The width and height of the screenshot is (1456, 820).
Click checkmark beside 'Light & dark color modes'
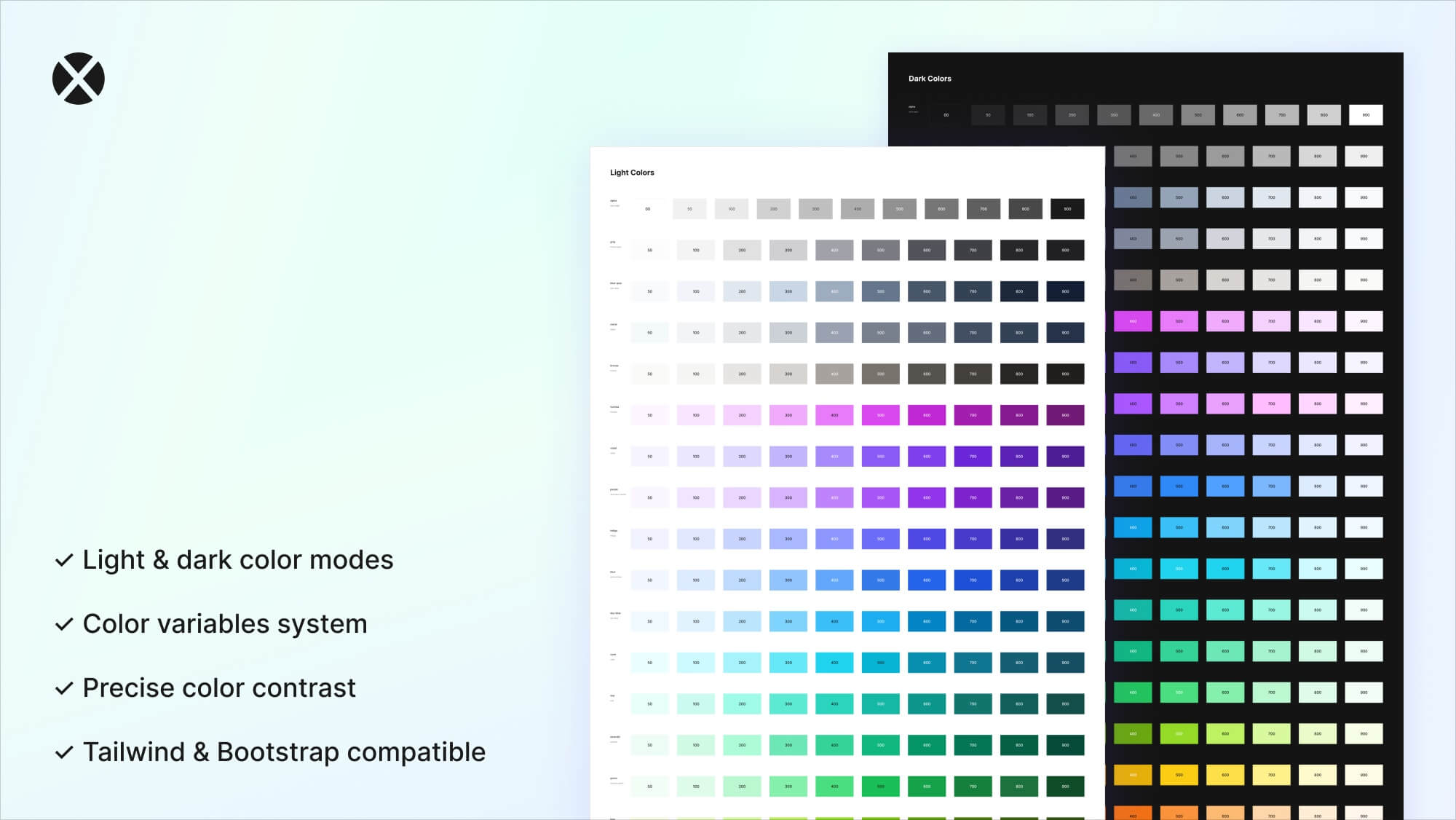click(x=64, y=560)
